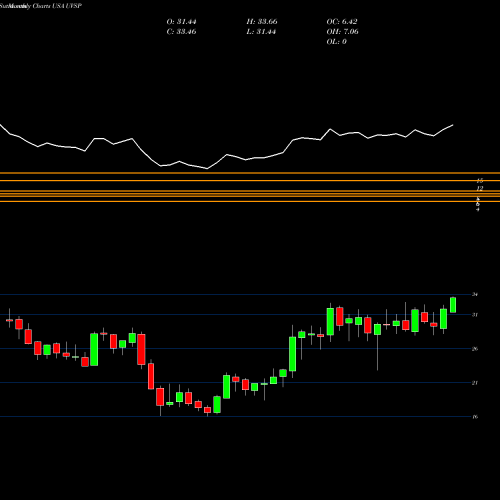Click the 31 price axis label
Viewport: 500px width, 500px height.
tap(475, 315)
